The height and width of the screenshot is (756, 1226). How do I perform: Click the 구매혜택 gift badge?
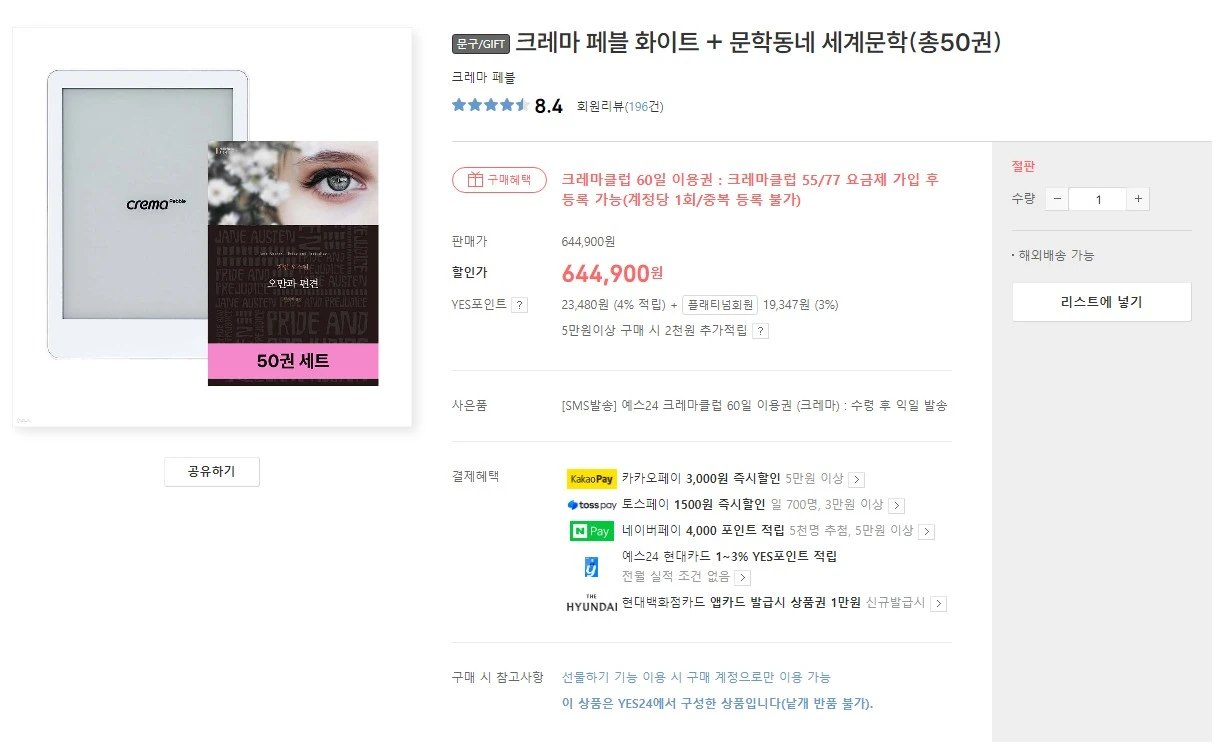[x=499, y=180]
